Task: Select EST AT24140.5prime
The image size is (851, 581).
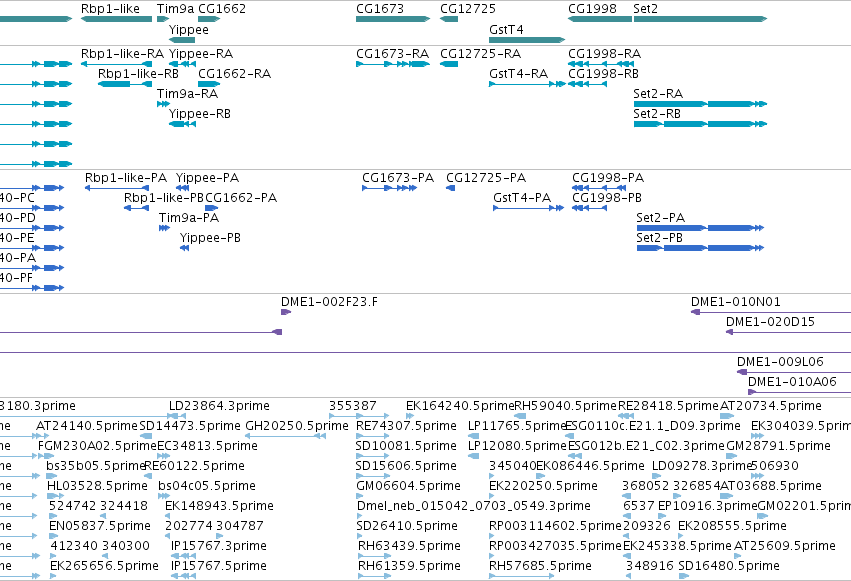Action: (x=40, y=436)
